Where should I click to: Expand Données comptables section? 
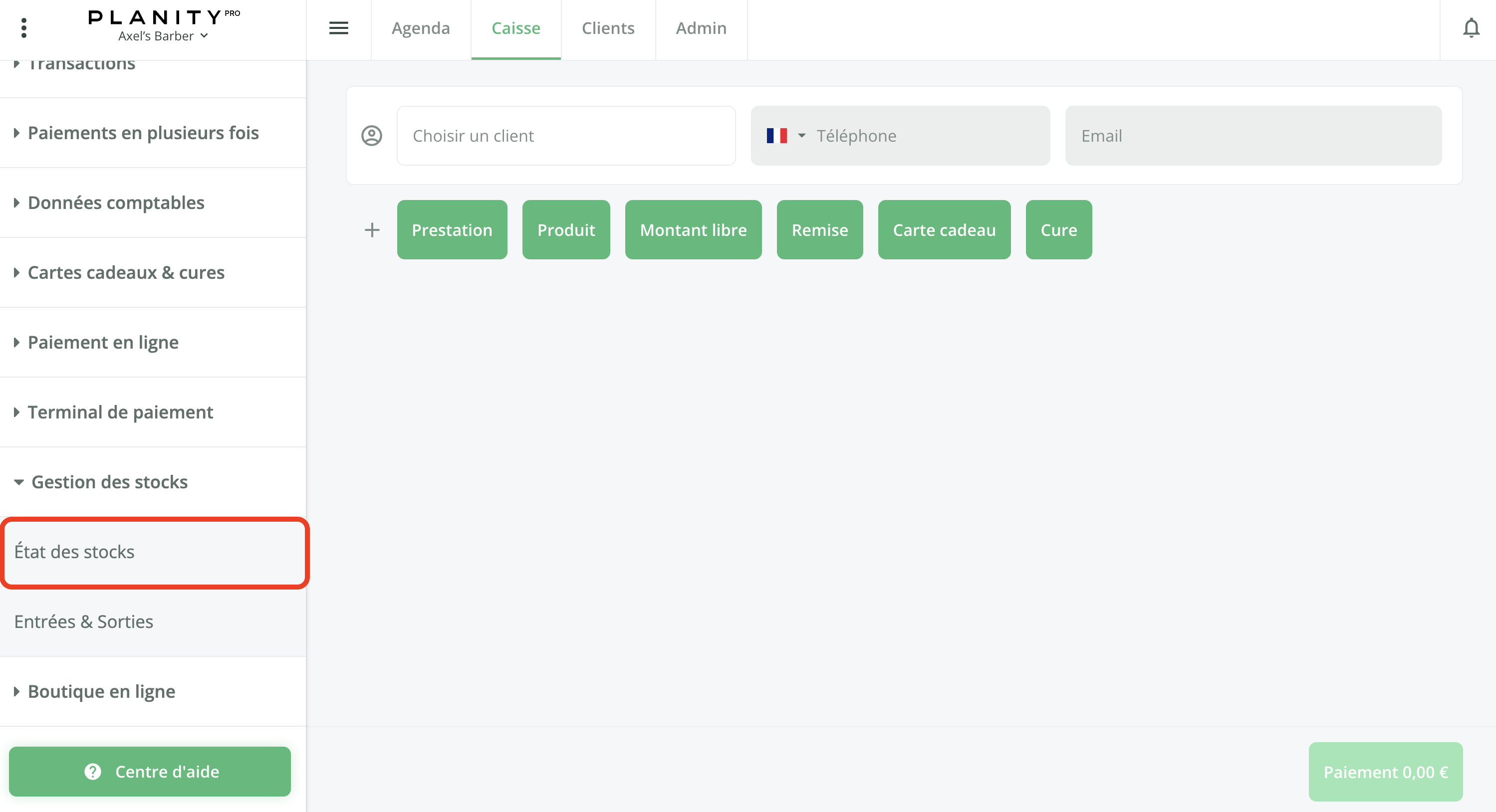[x=116, y=203]
